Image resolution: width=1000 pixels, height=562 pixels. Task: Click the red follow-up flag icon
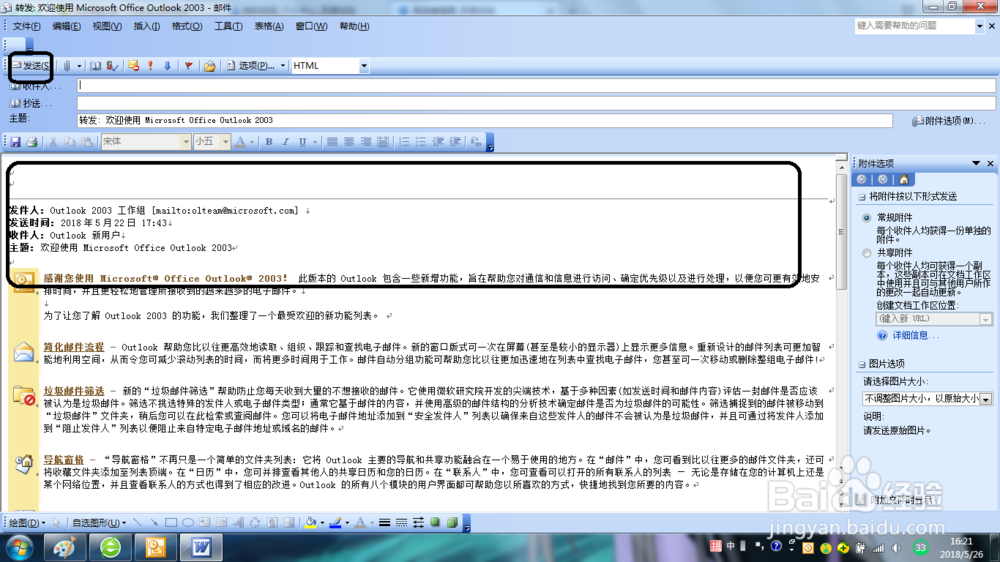click(188, 66)
